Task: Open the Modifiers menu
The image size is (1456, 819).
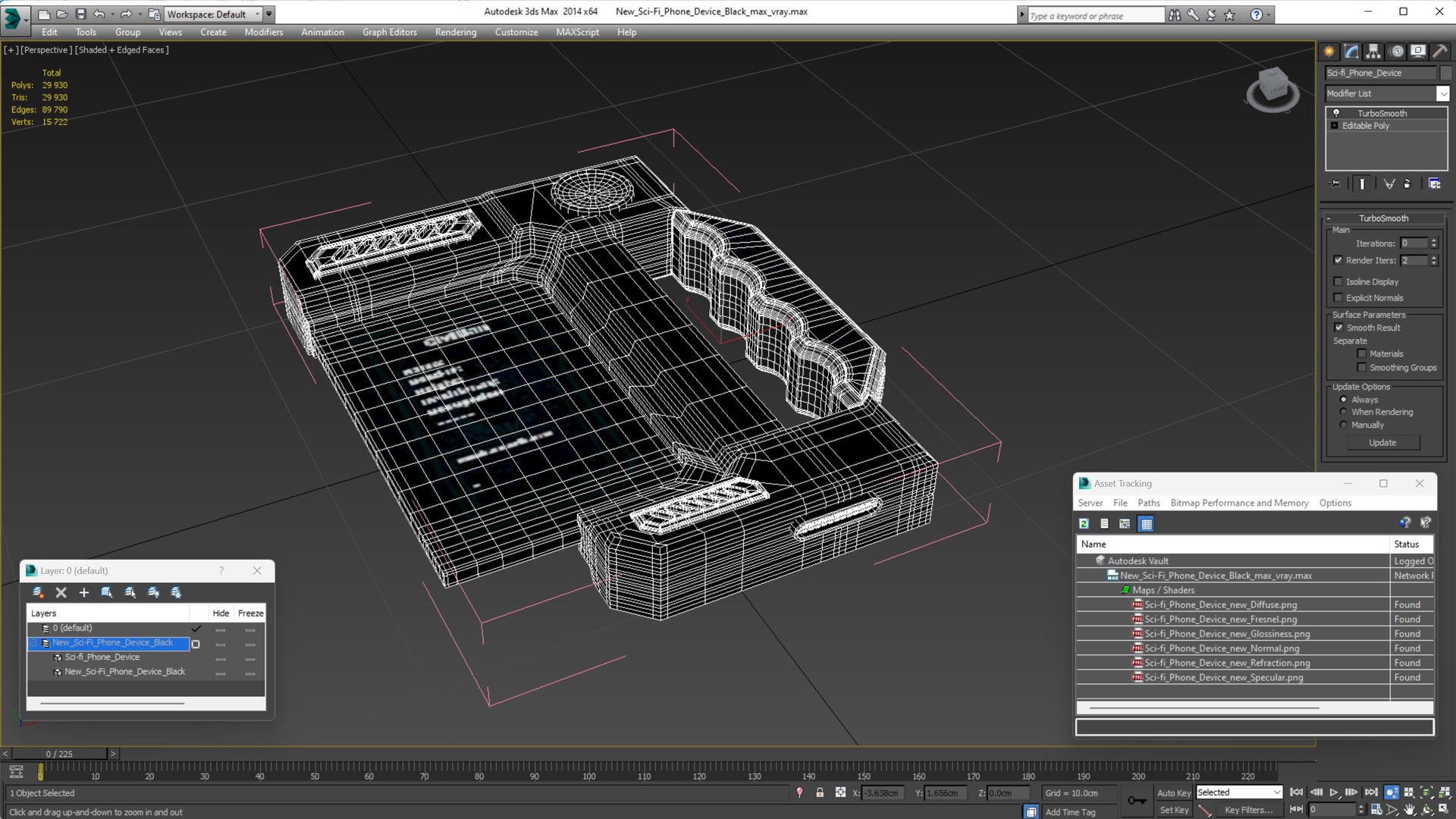Action: click(x=263, y=32)
